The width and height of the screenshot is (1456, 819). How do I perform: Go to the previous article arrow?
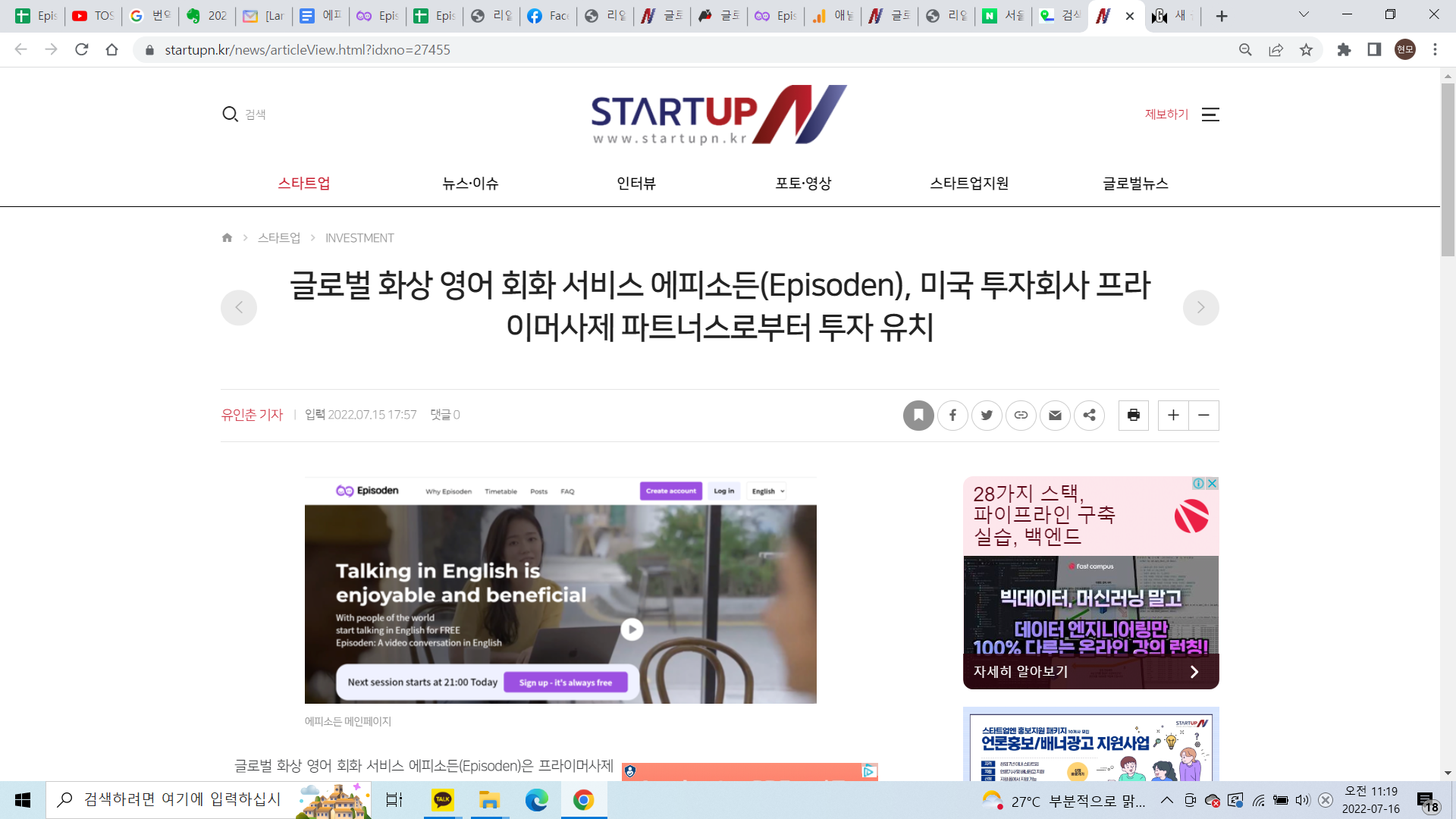point(239,307)
